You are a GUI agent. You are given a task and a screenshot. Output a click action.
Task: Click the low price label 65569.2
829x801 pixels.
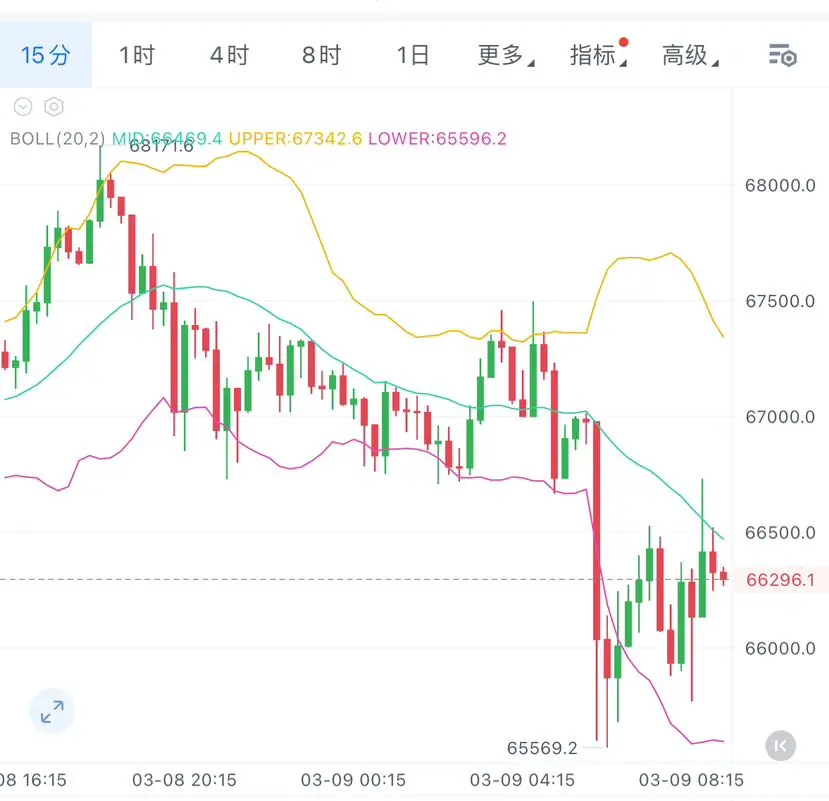pos(542,748)
